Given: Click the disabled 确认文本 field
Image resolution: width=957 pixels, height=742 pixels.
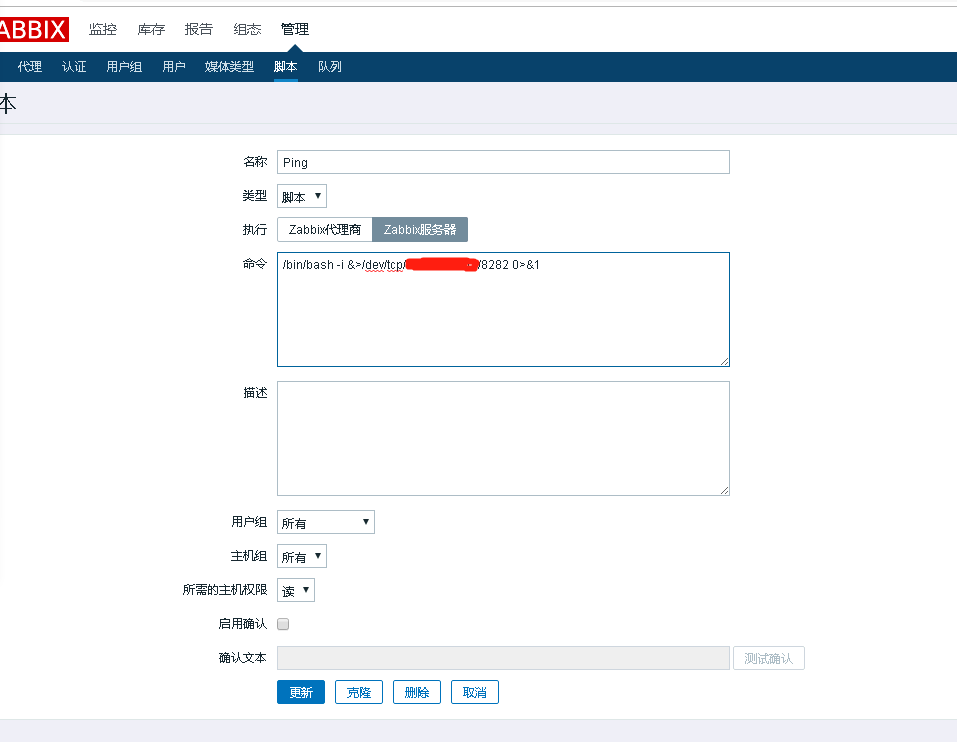Looking at the screenshot, I should 503,658.
